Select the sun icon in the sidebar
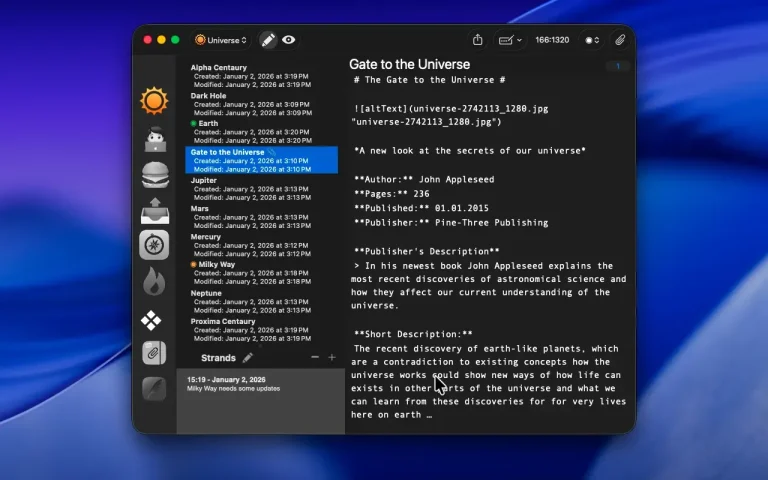Viewport: 768px width, 480px height. pyautogui.click(x=154, y=101)
